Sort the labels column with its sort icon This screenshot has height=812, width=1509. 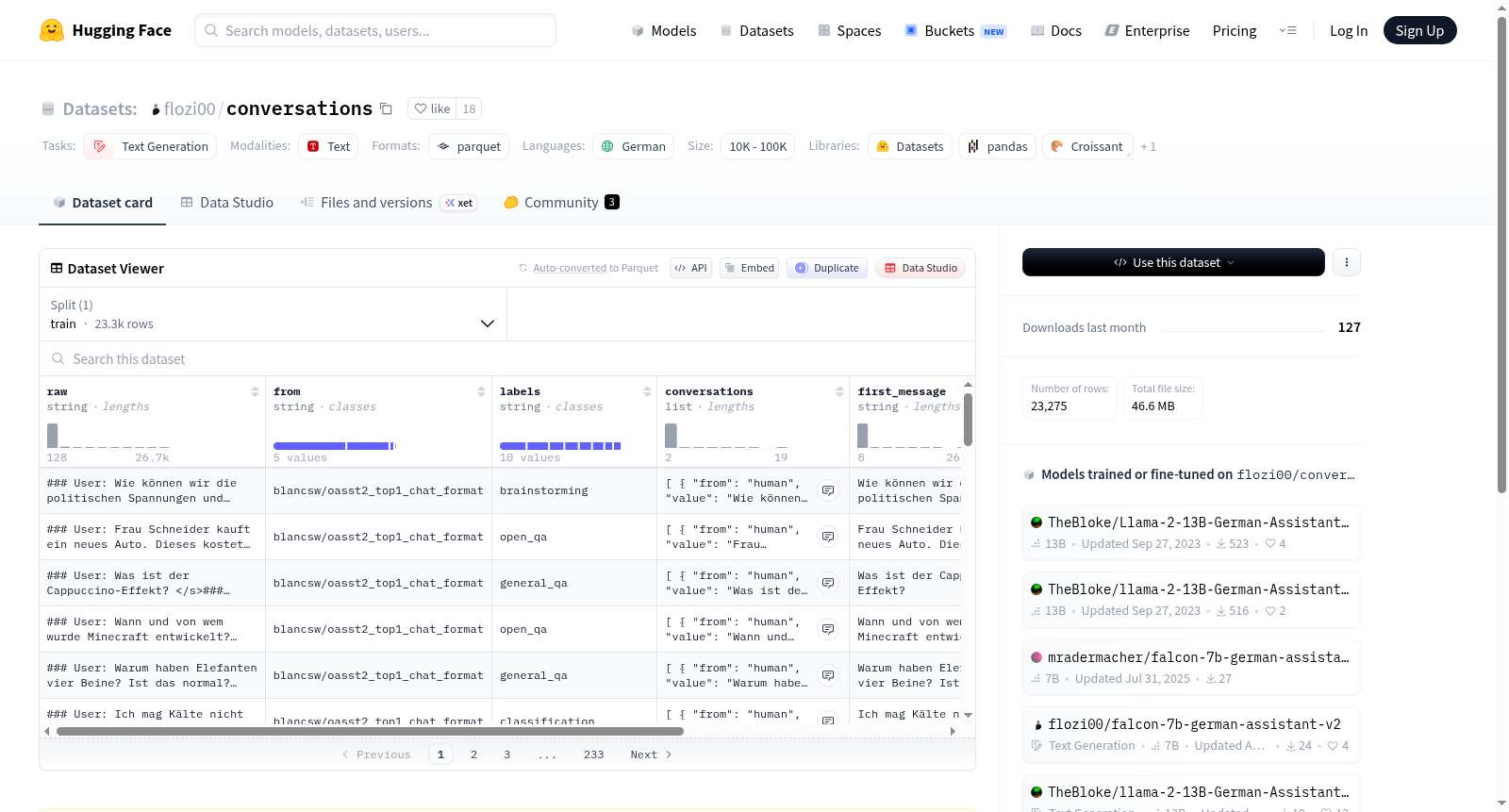coord(647,391)
